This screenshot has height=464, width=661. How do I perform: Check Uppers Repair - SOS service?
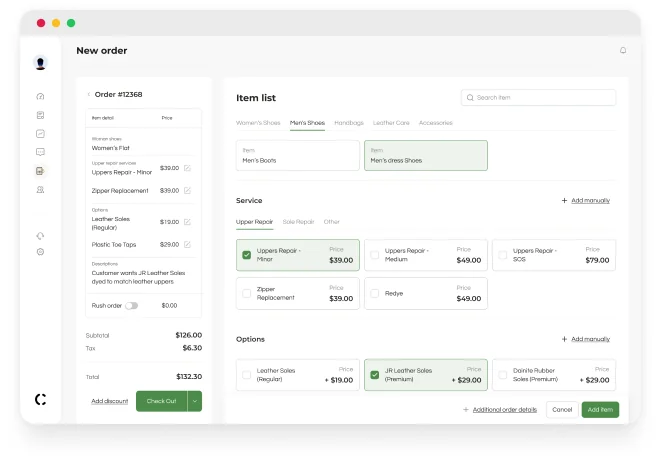coord(502,255)
